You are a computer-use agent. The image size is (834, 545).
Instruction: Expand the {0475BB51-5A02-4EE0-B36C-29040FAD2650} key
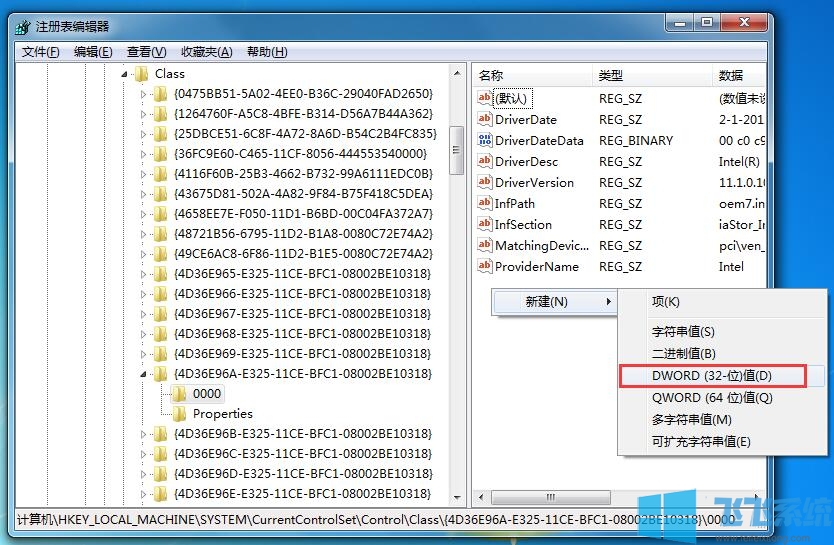[143, 94]
